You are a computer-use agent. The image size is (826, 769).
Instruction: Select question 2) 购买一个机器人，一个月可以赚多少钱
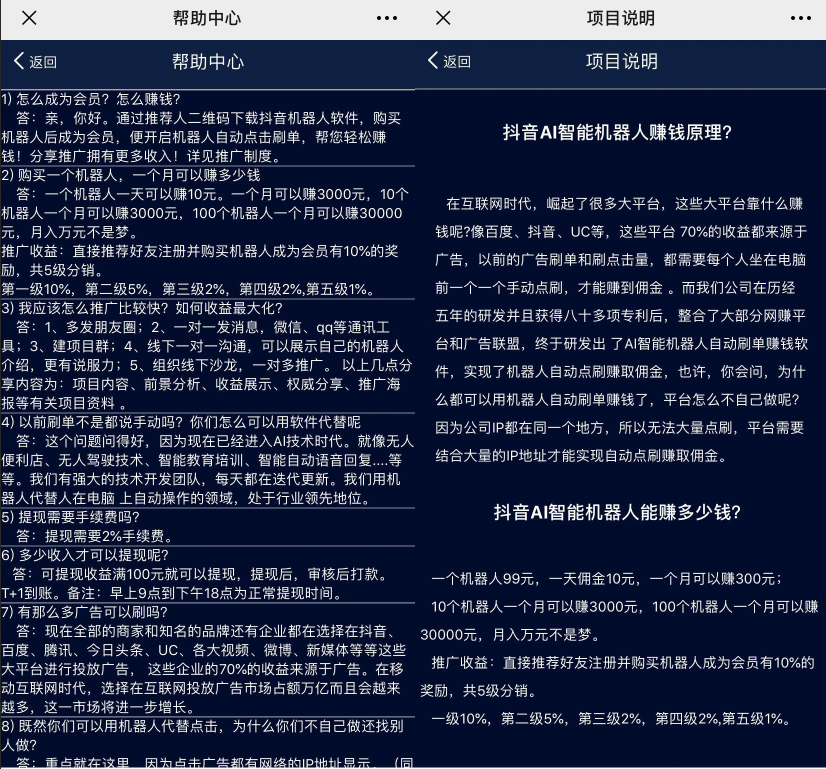click(x=131, y=175)
